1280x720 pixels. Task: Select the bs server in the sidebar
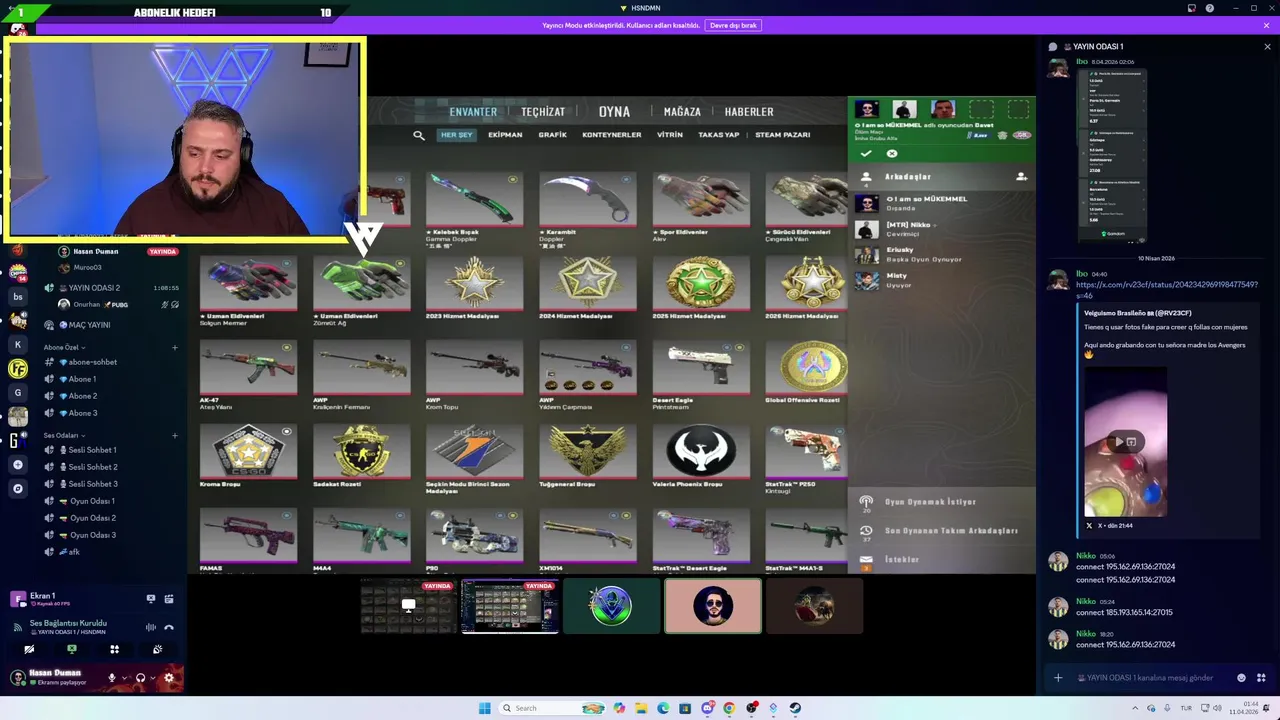point(17,297)
